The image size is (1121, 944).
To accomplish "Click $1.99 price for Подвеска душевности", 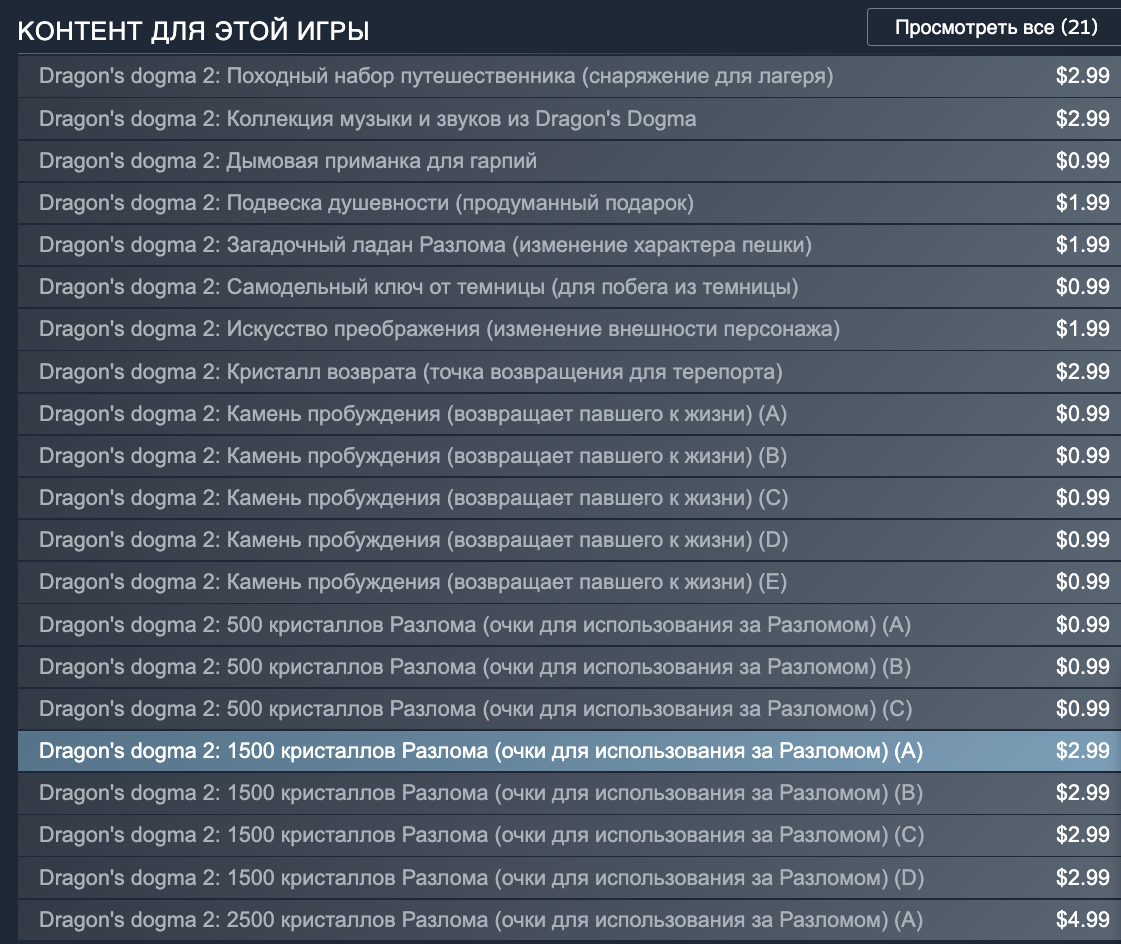I will [1082, 203].
